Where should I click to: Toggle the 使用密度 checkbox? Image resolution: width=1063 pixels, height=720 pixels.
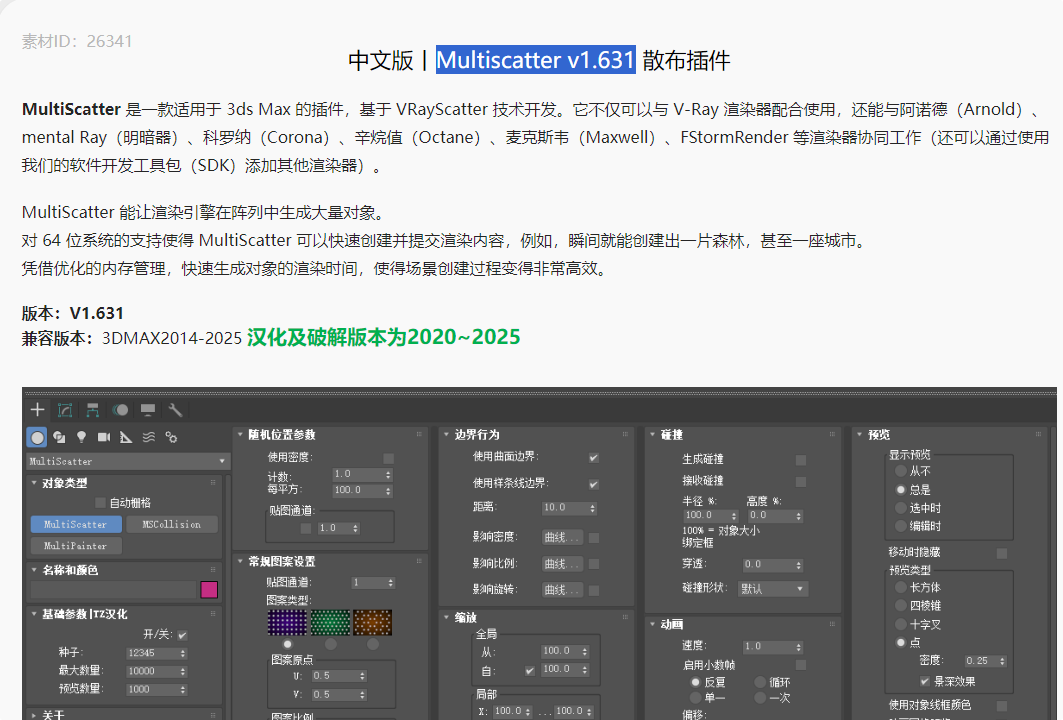coord(388,458)
